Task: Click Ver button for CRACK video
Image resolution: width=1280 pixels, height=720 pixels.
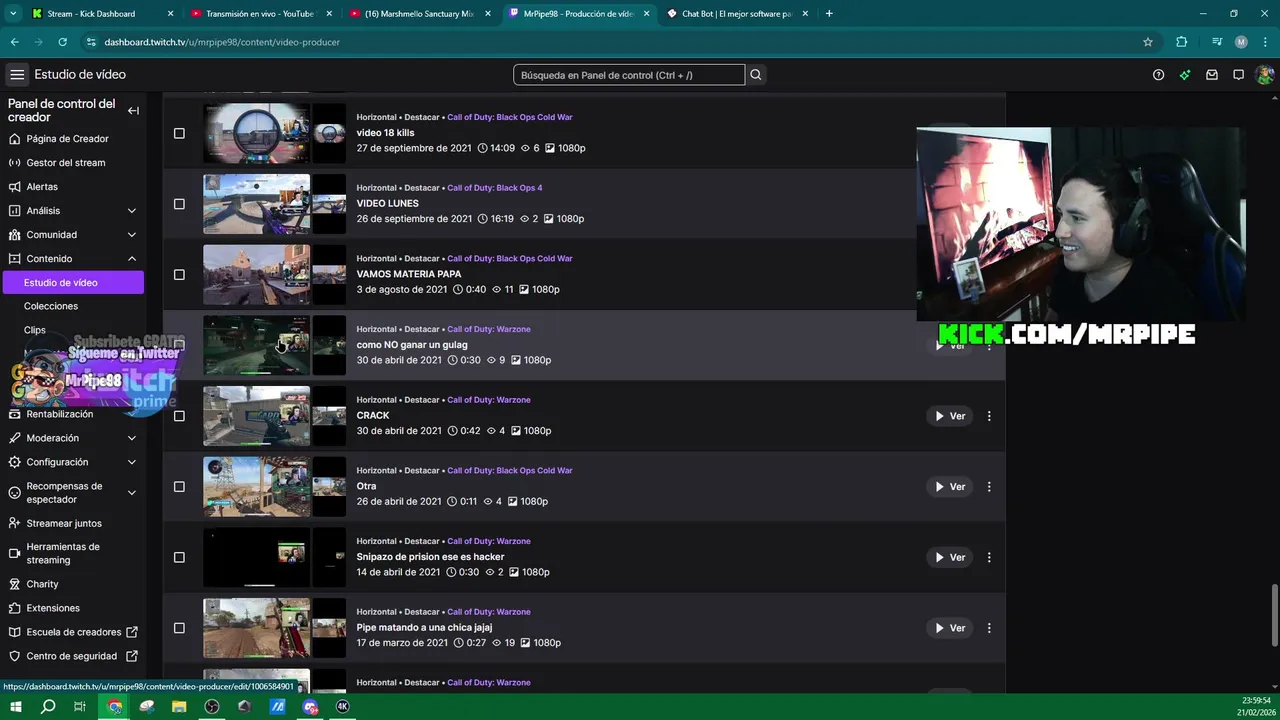Action: 949,416
